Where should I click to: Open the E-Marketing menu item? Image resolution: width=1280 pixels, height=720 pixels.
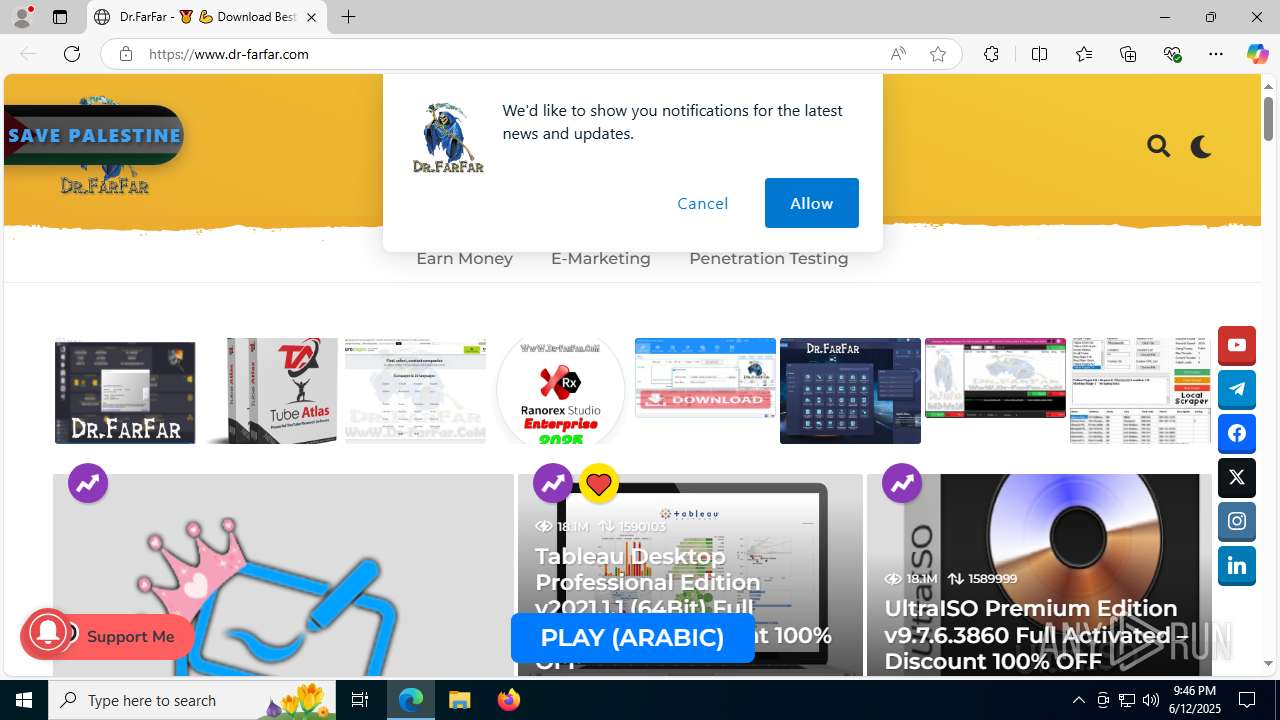[600, 258]
